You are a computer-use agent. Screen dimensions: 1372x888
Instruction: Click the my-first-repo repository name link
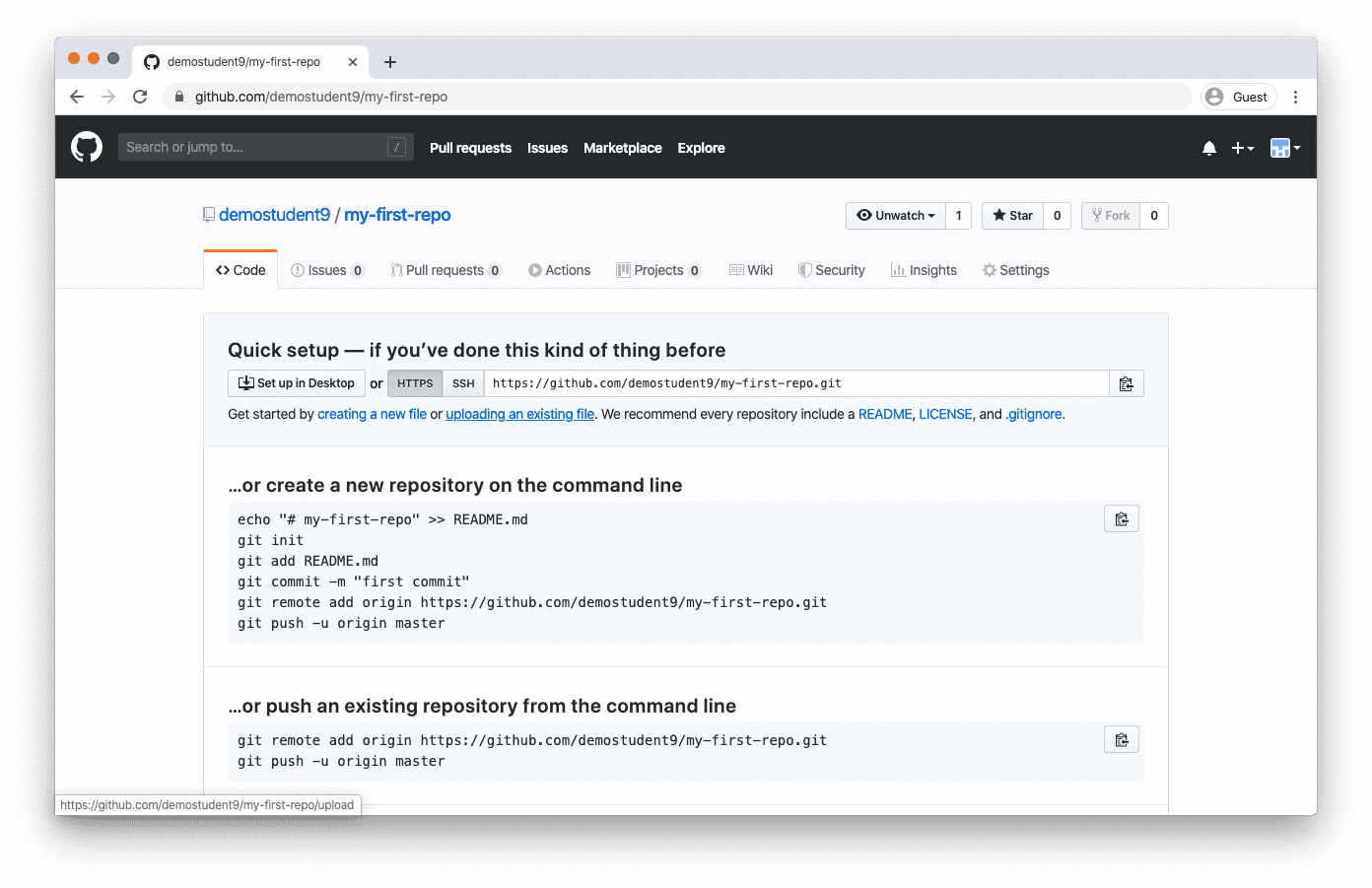coord(397,215)
